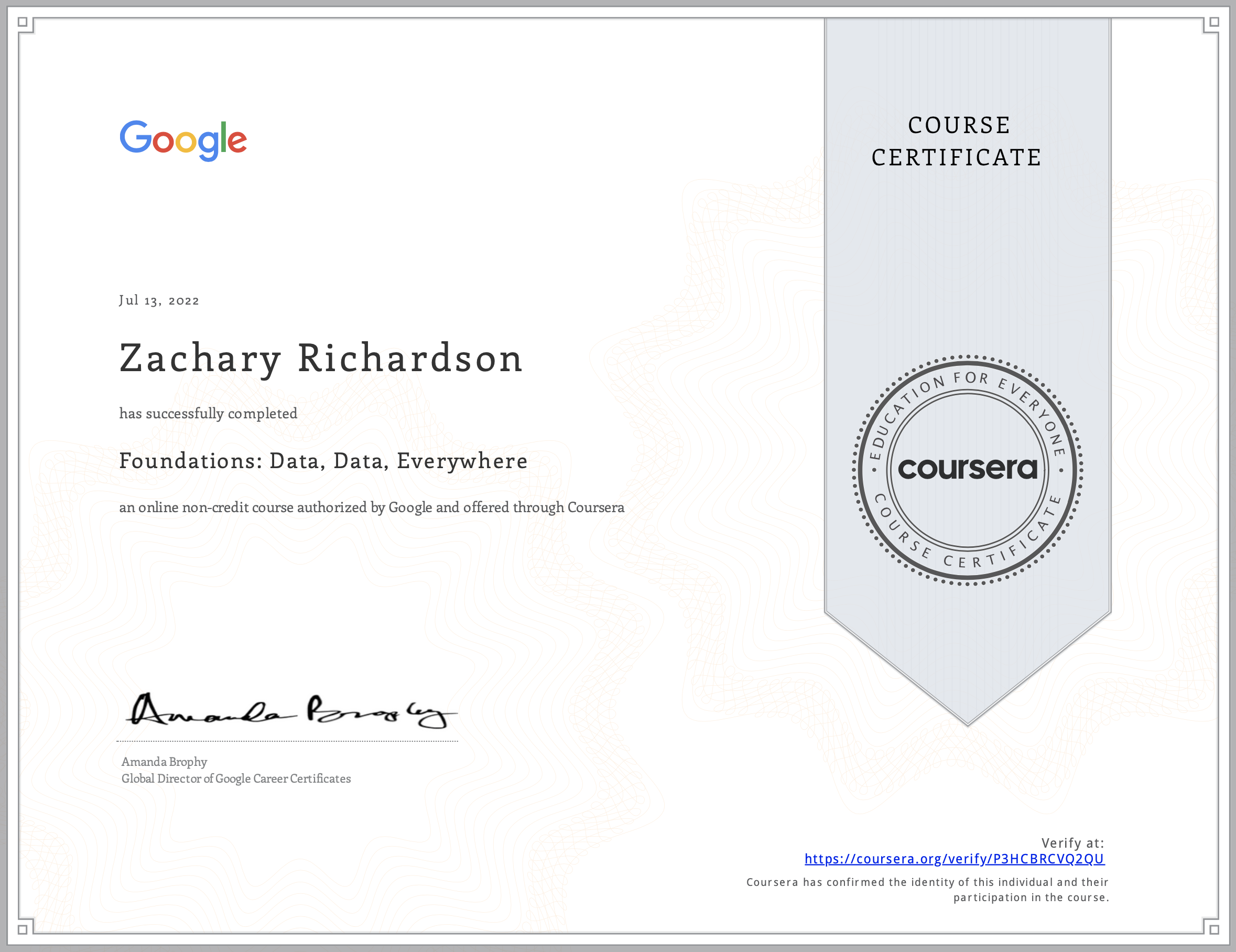This screenshot has height=952, width=1236.
Task: Click the 'online non-credit course' description line
Action: pyautogui.click(x=371, y=507)
